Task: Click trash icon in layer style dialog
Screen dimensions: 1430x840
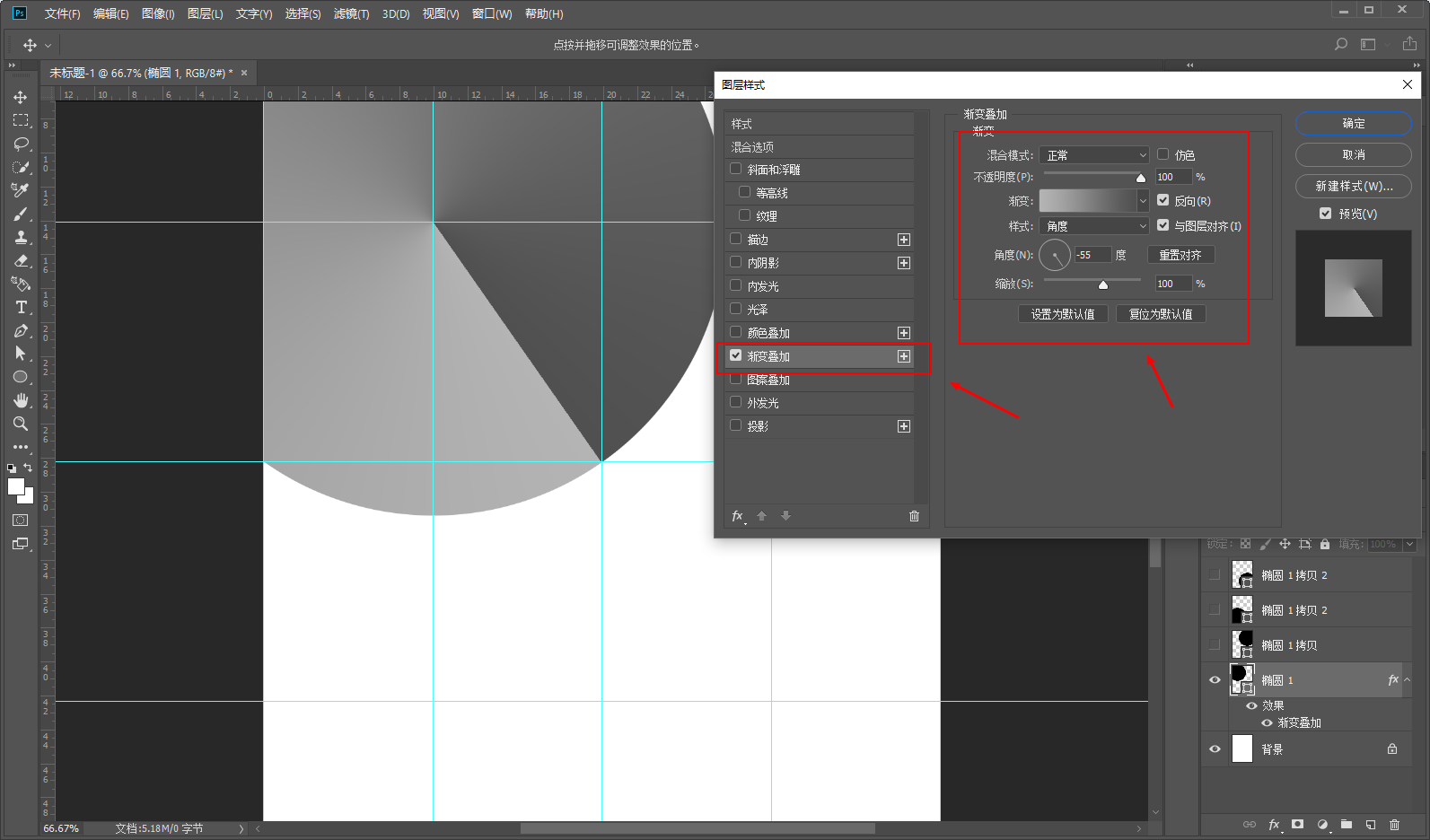Action: pos(914,516)
